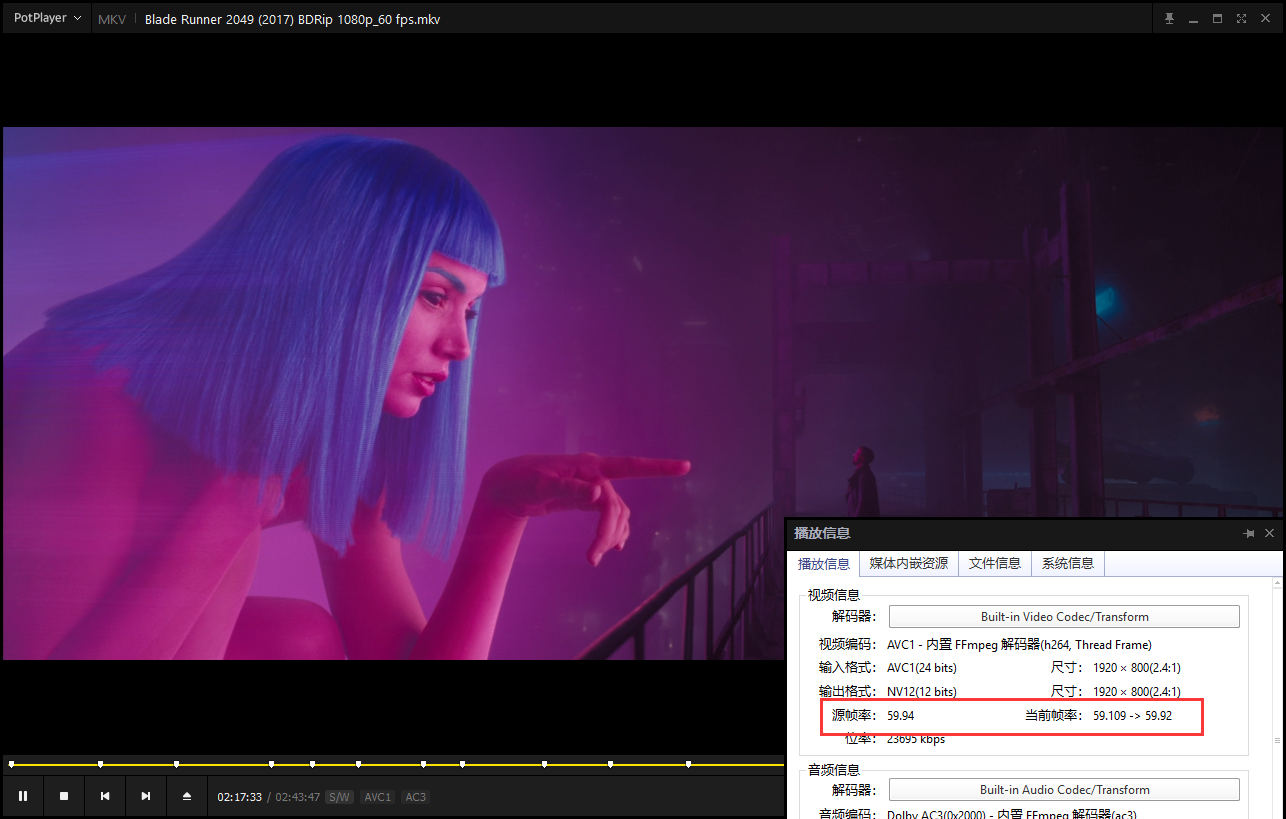The image size is (1286, 819).
Task: Toggle the S/W decoder indicator
Action: [x=339, y=797]
